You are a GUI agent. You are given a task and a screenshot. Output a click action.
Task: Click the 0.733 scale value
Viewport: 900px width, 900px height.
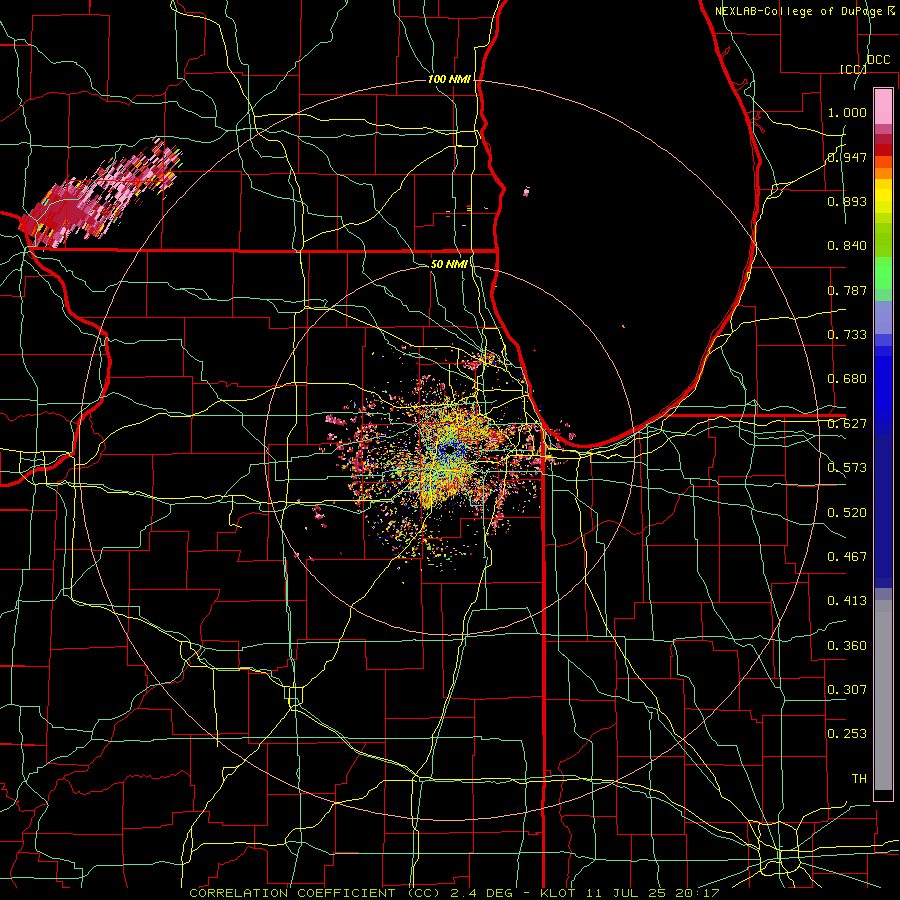click(x=847, y=335)
